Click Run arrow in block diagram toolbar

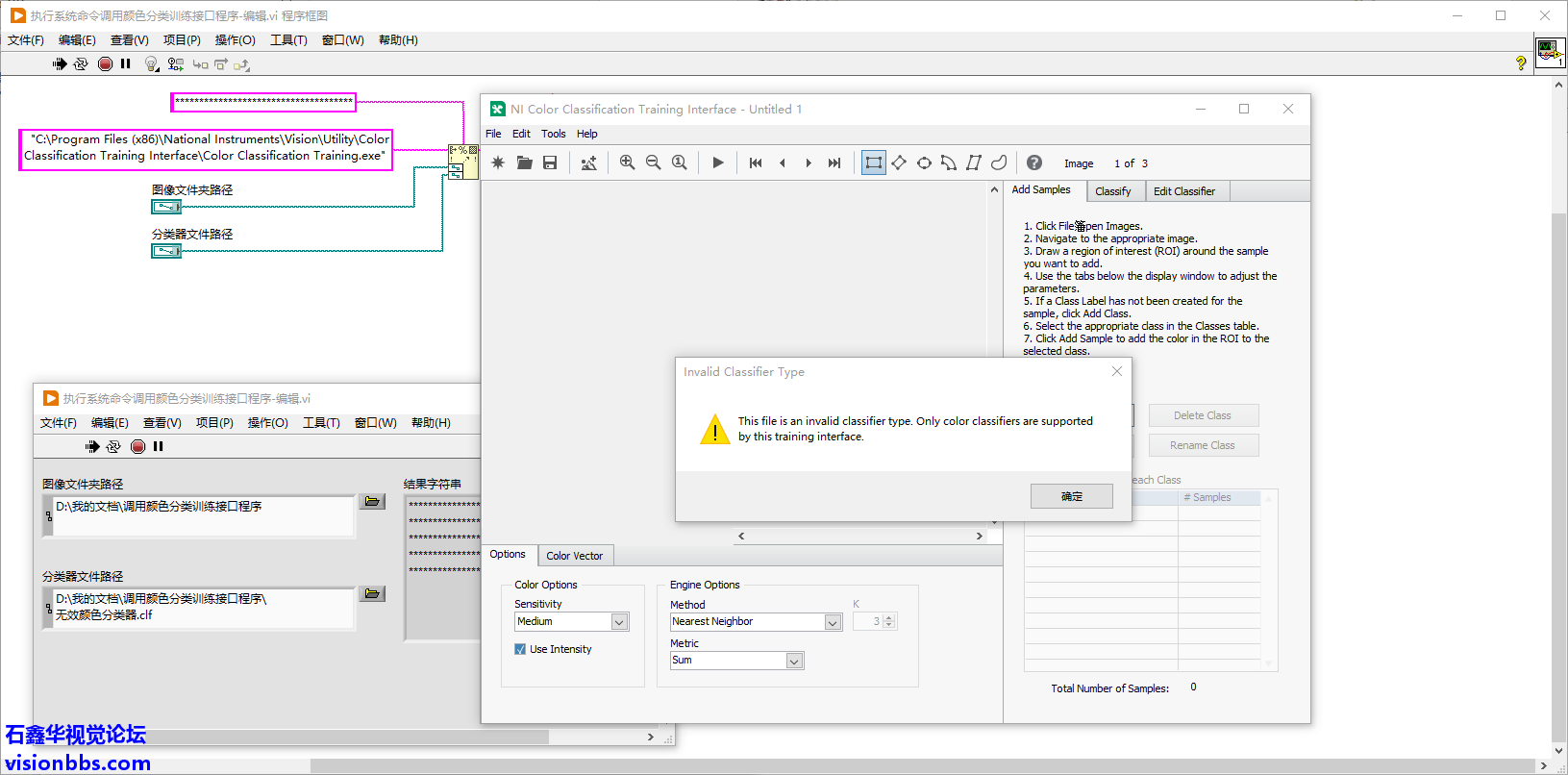[x=60, y=64]
